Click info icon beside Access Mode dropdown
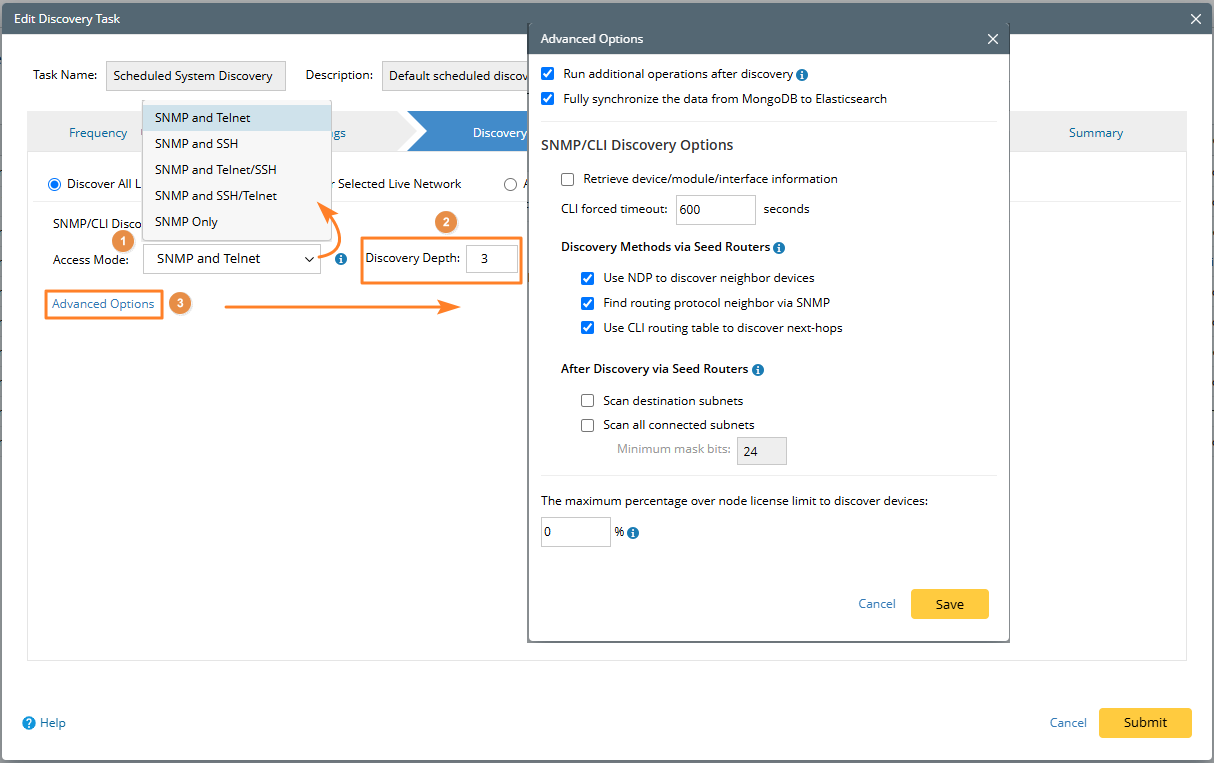 click(341, 259)
